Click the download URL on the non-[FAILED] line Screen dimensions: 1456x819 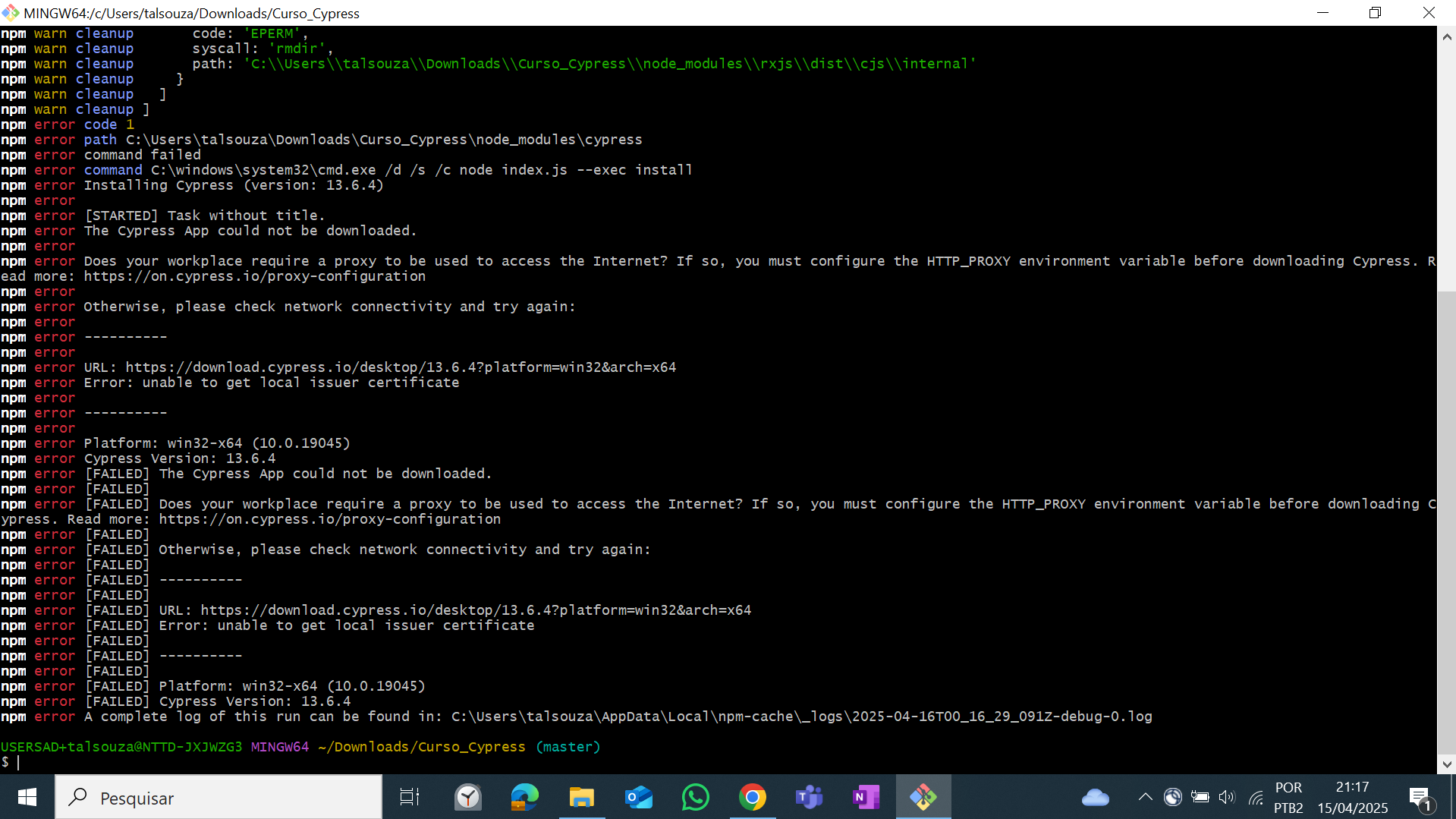coord(401,367)
